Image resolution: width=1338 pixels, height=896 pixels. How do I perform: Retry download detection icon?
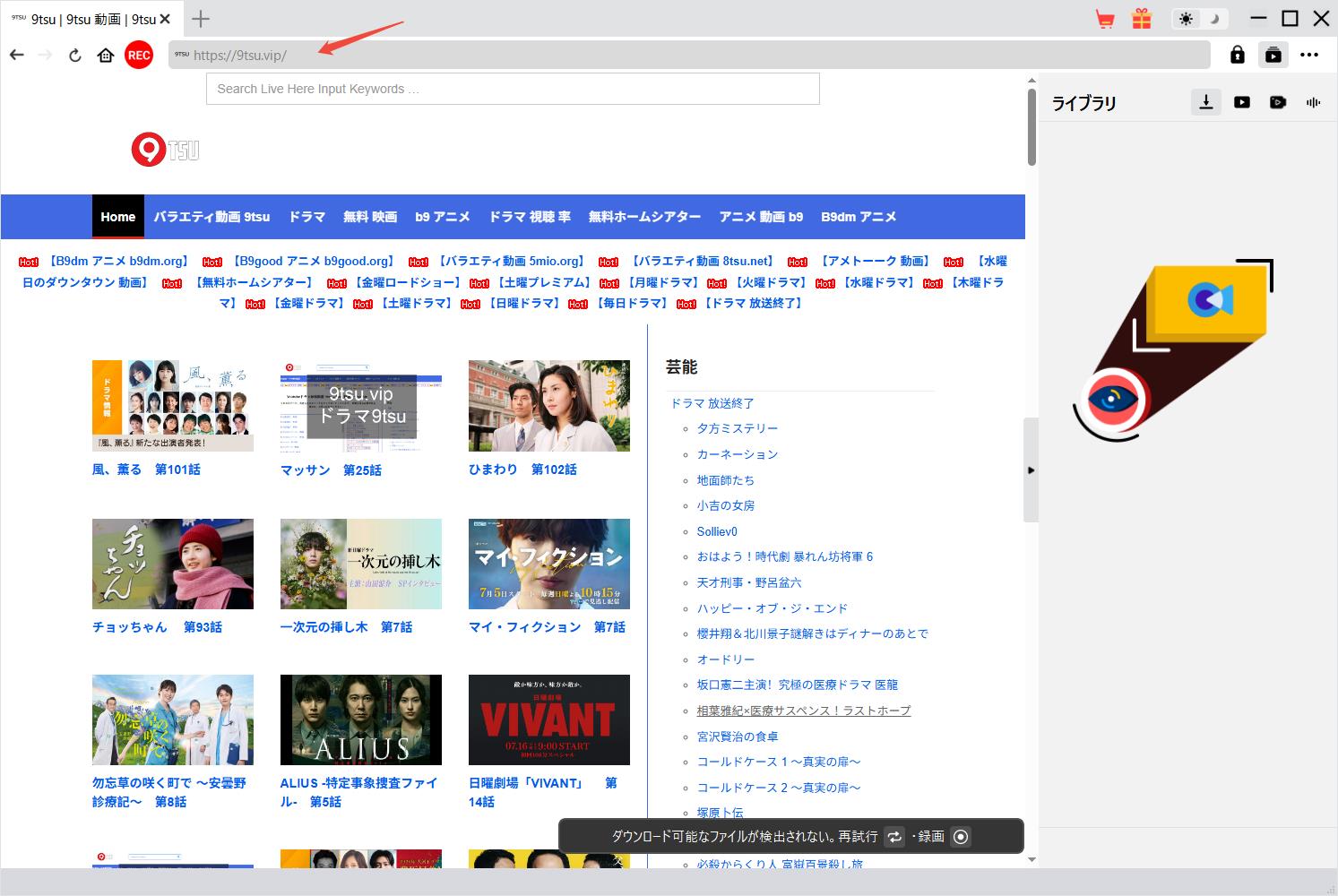tap(894, 837)
